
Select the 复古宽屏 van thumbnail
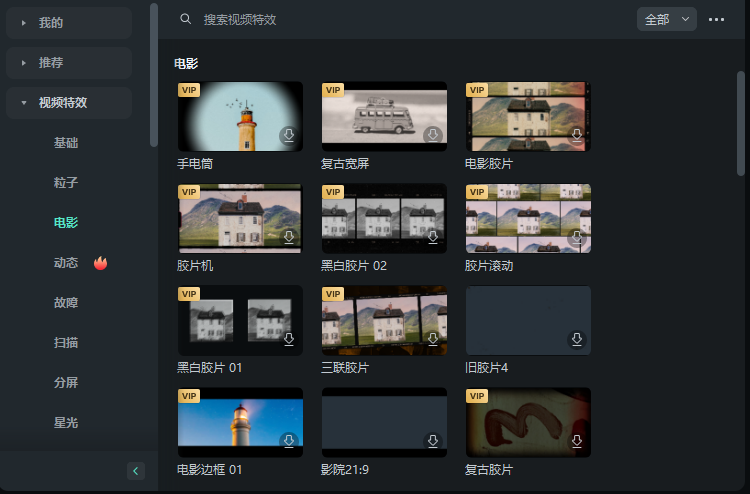coord(385,116)
